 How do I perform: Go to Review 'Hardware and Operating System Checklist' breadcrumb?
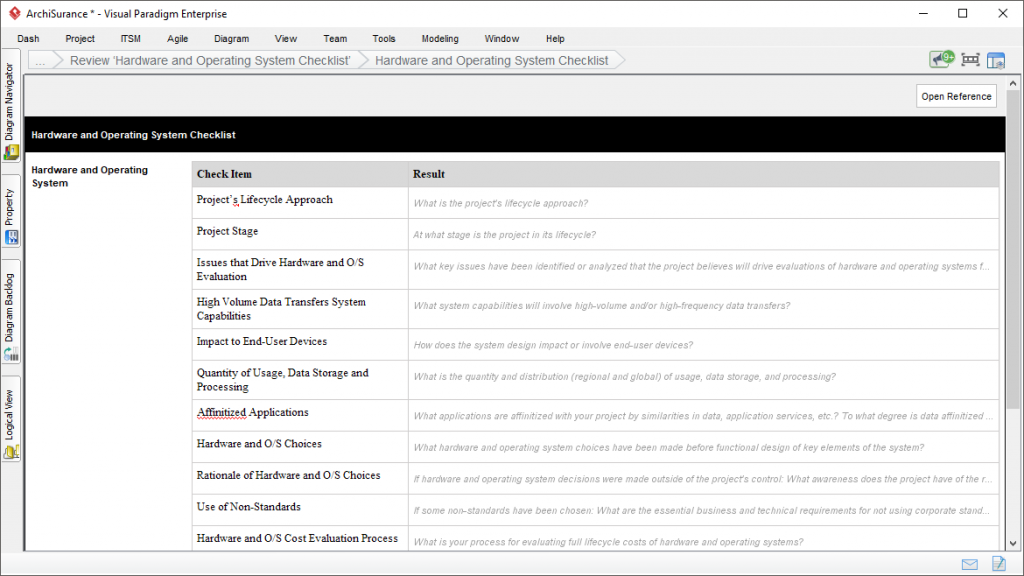coord(210,60)
